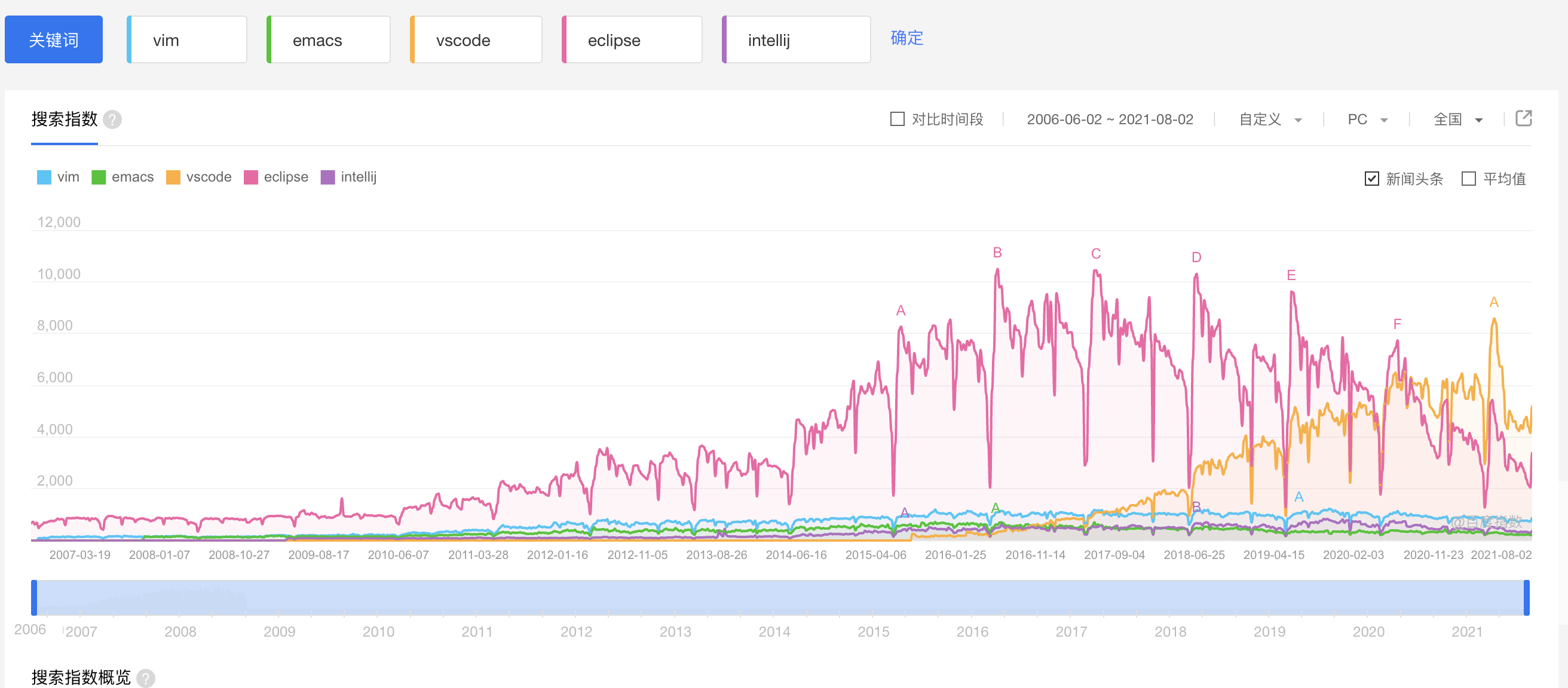Select the 搜索指数 tab

click(65, 119)
